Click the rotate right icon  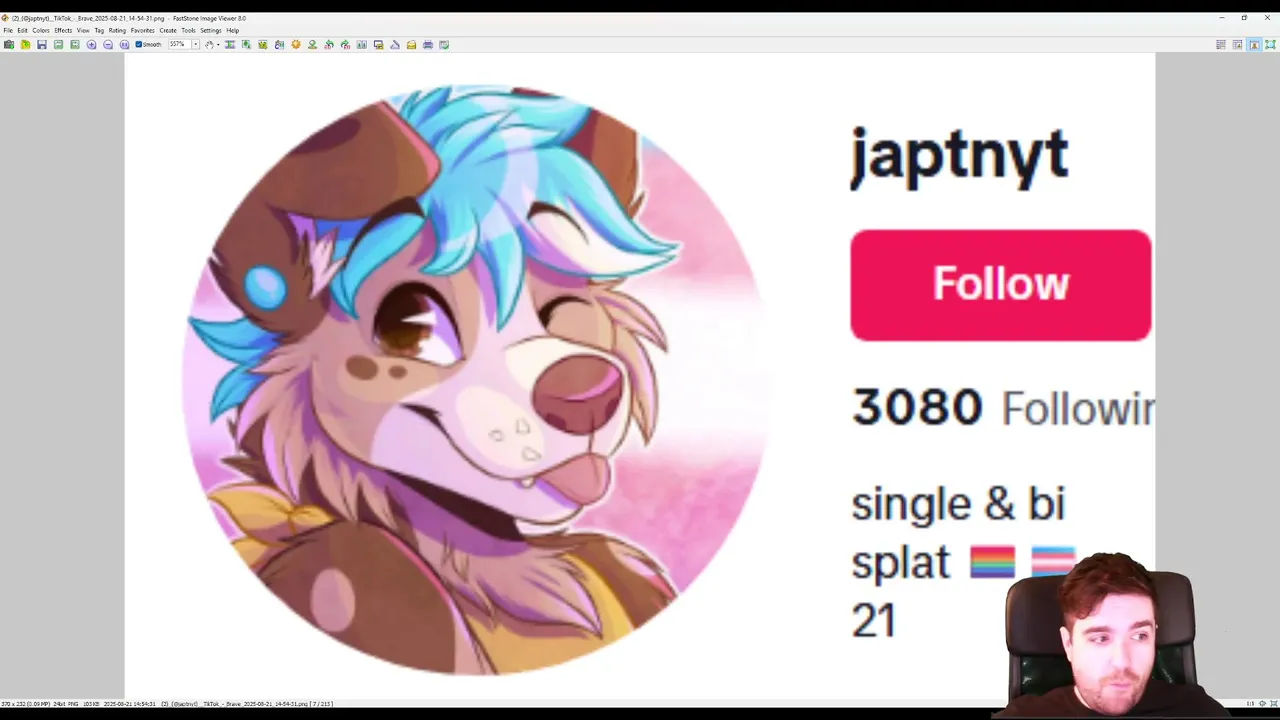point(345,44)
